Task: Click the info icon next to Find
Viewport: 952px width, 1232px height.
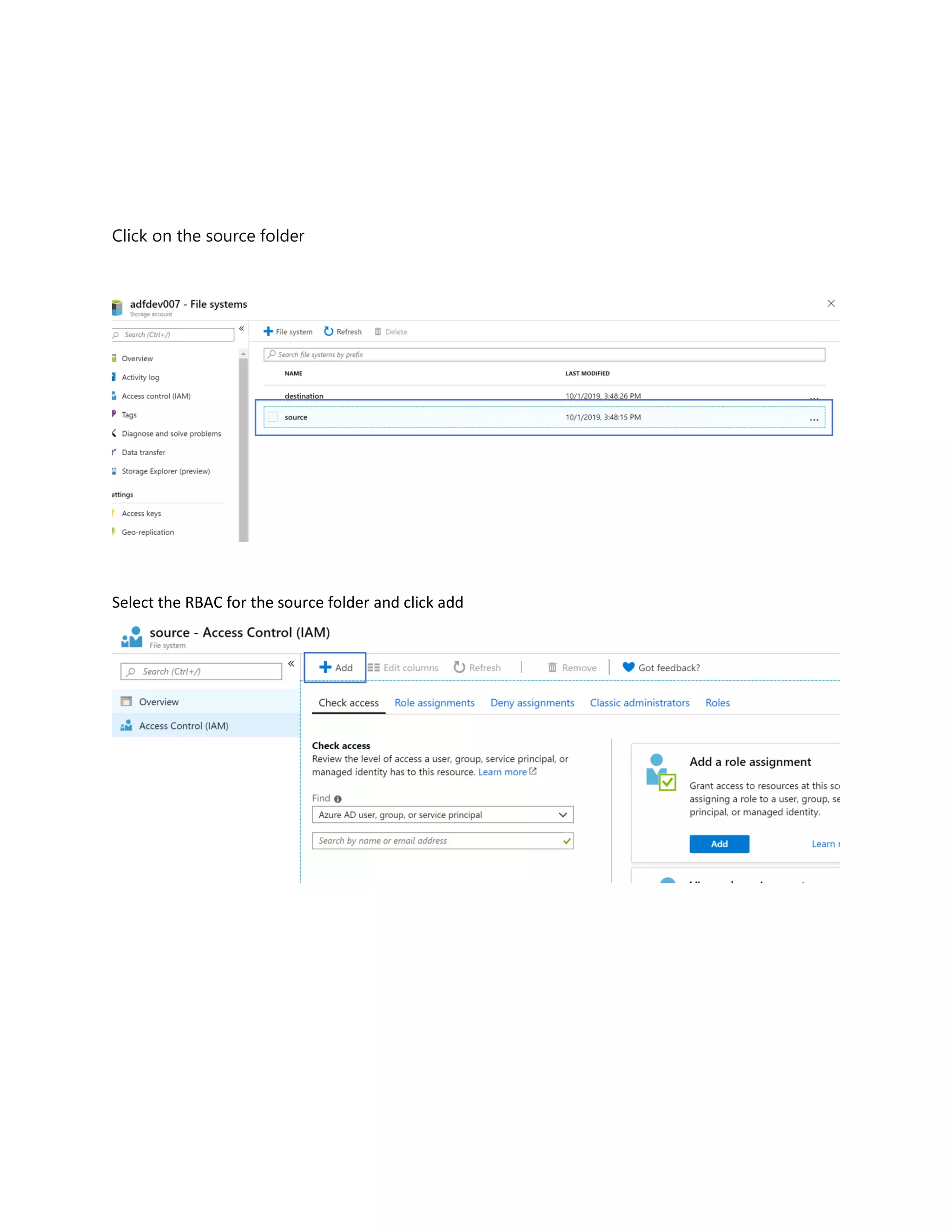Action: click(338, 799)
